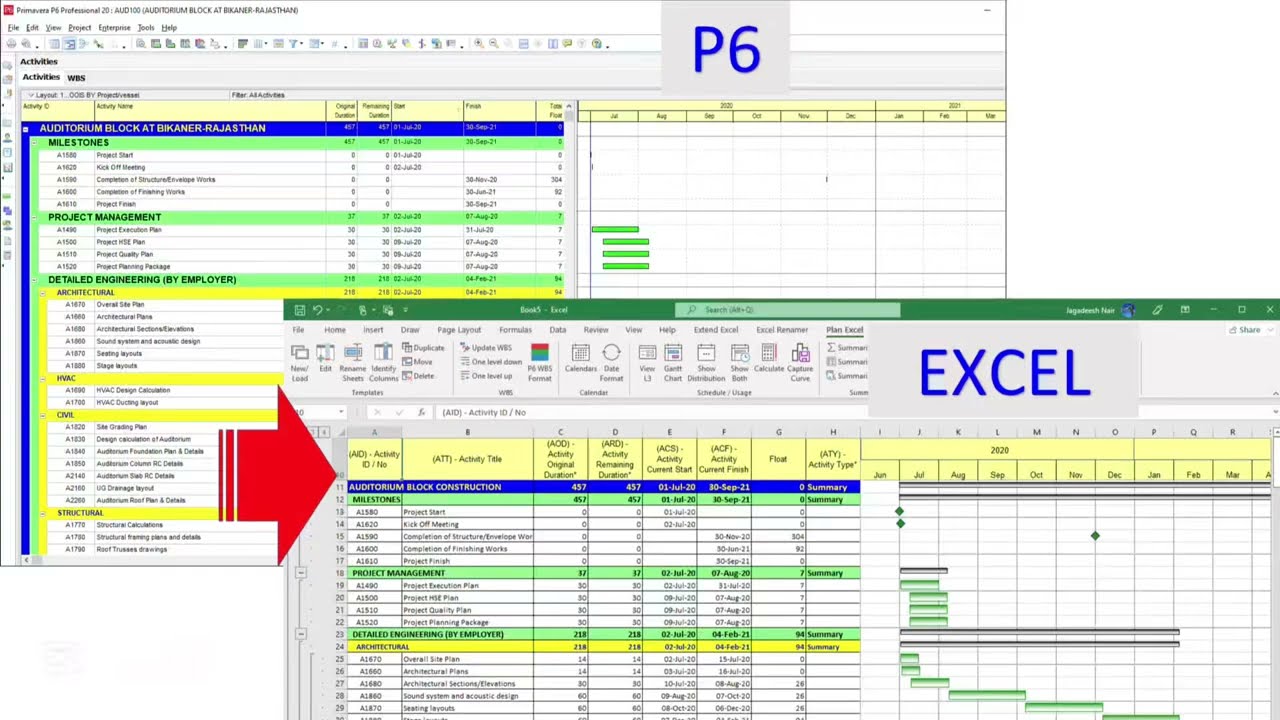Collapse the STRUCTURAL group in P6
1280x720 pixels.
tap(43, 513)
